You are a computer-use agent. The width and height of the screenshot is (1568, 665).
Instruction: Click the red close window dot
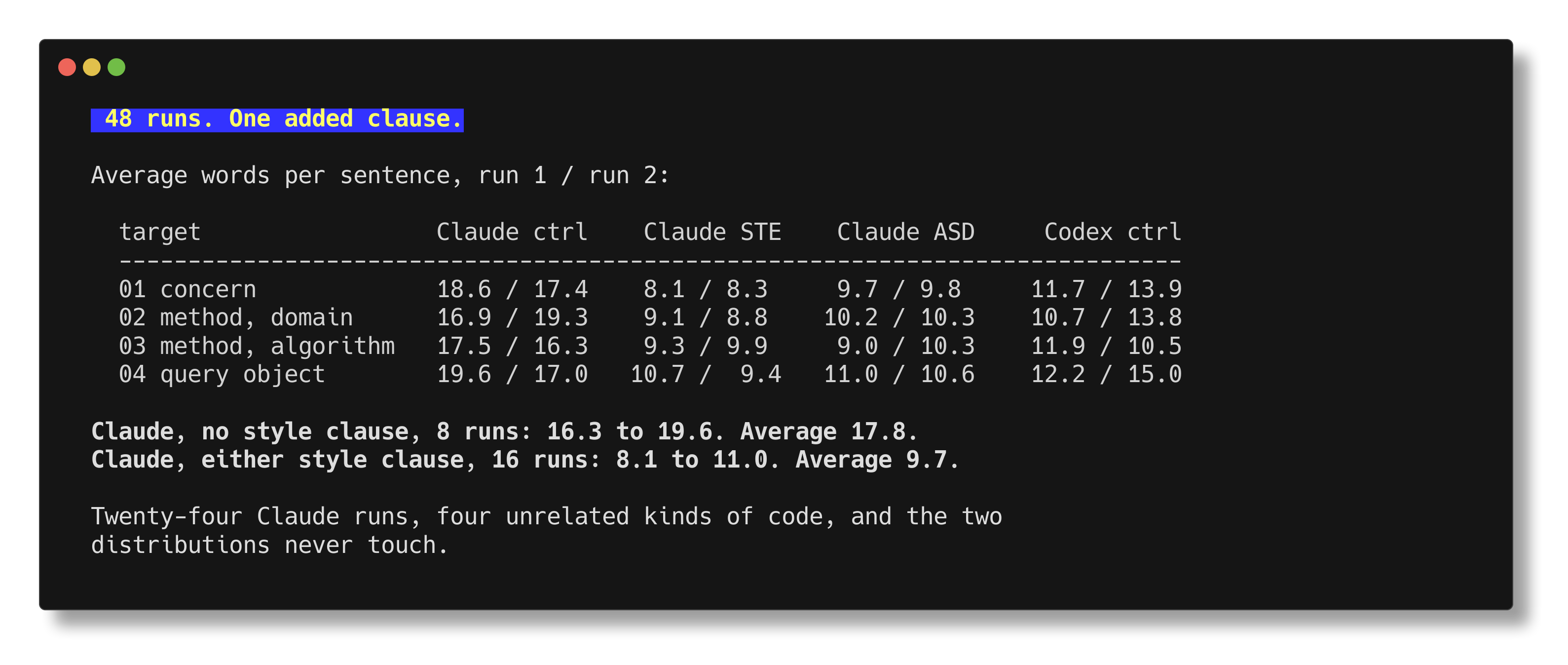pyautogui.click(x=67, y=67)
